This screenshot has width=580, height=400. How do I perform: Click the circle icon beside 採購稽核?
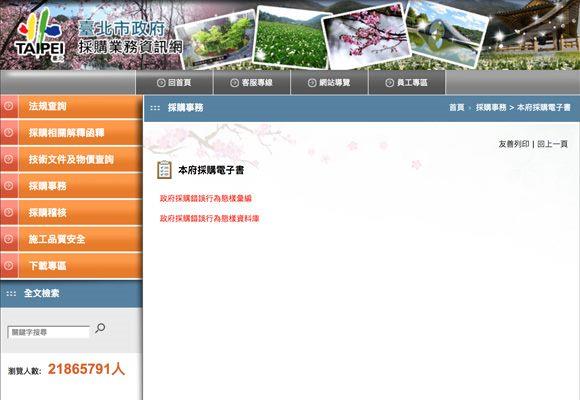[9, 212]
